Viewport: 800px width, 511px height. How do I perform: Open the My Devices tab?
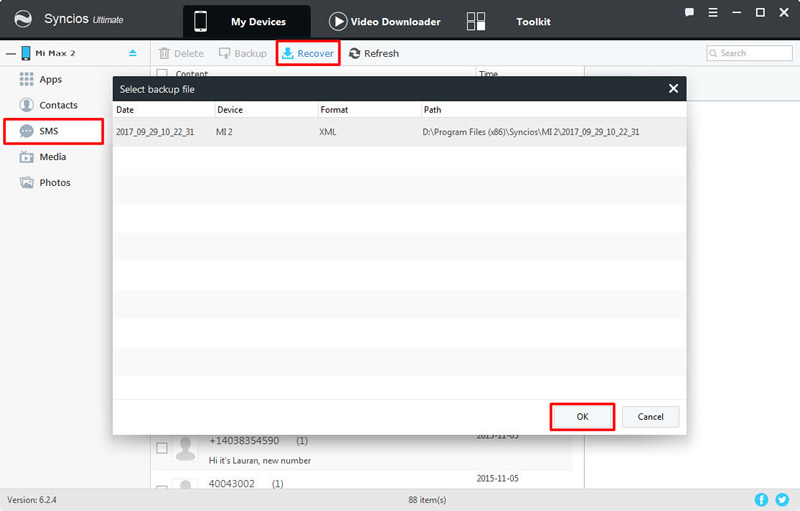pyautogui.click(x=247, y=21)
